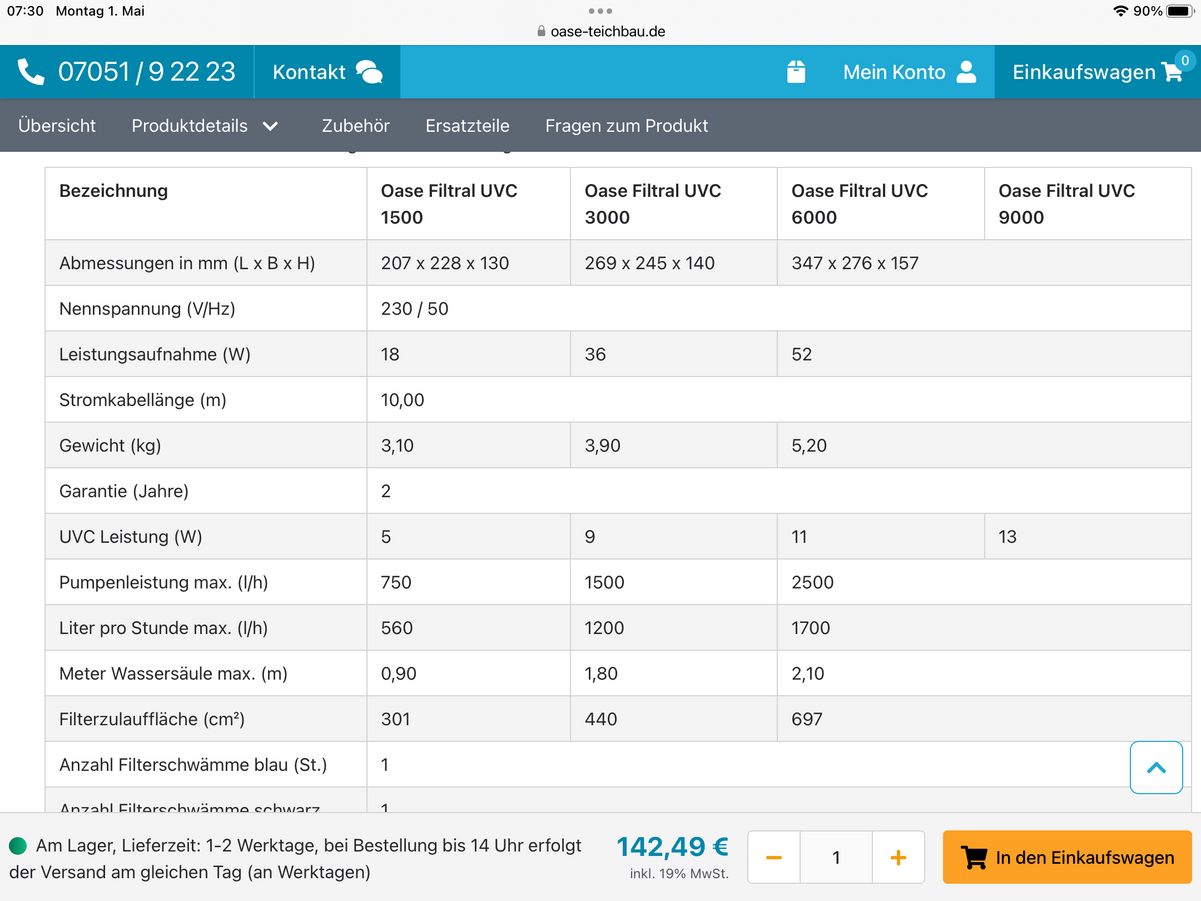The height and width of the screenshot is (901, 1201).
Task: Select dimension value 347 x 276 x 157
Action: click(855, 263)
